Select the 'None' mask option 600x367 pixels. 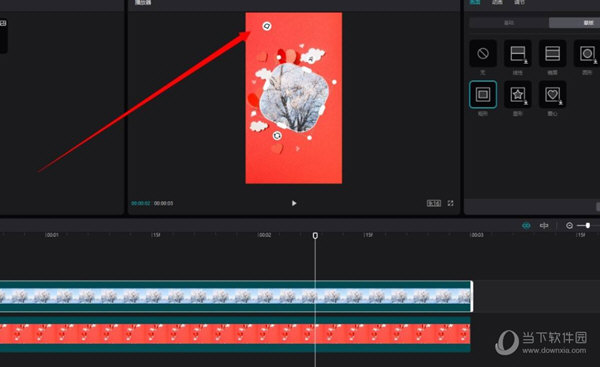pos(483,54)
